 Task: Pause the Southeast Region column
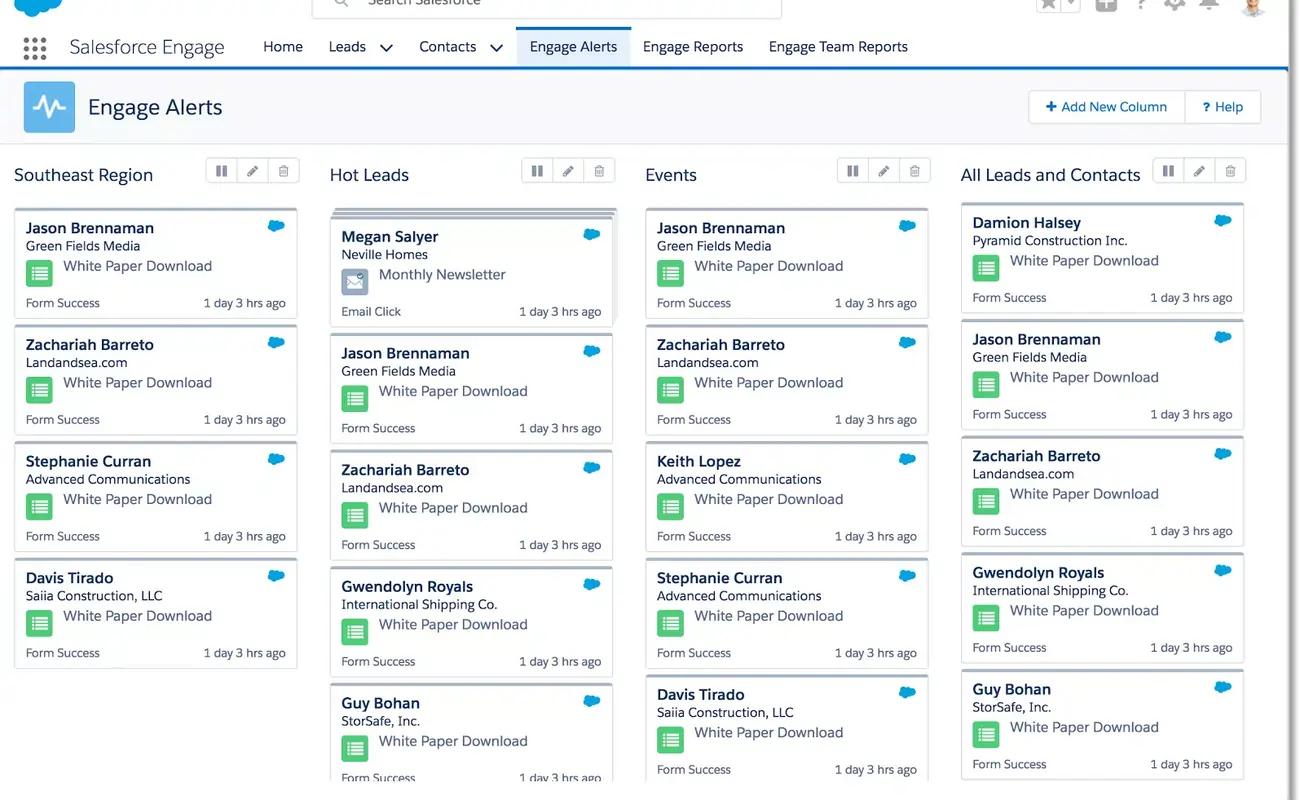click(x=222, y=171)
